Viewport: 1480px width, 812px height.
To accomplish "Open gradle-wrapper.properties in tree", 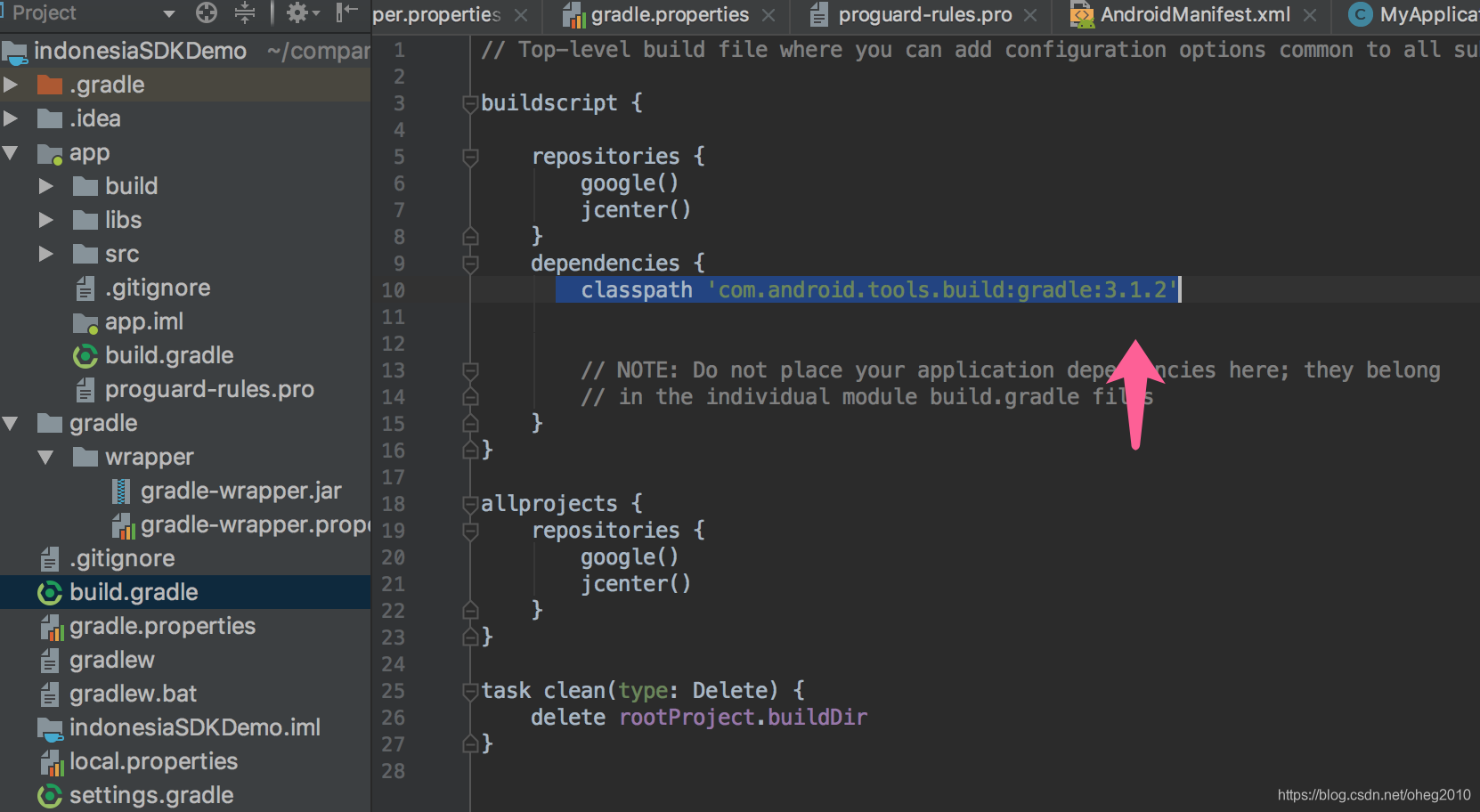I will coord(255,524).
